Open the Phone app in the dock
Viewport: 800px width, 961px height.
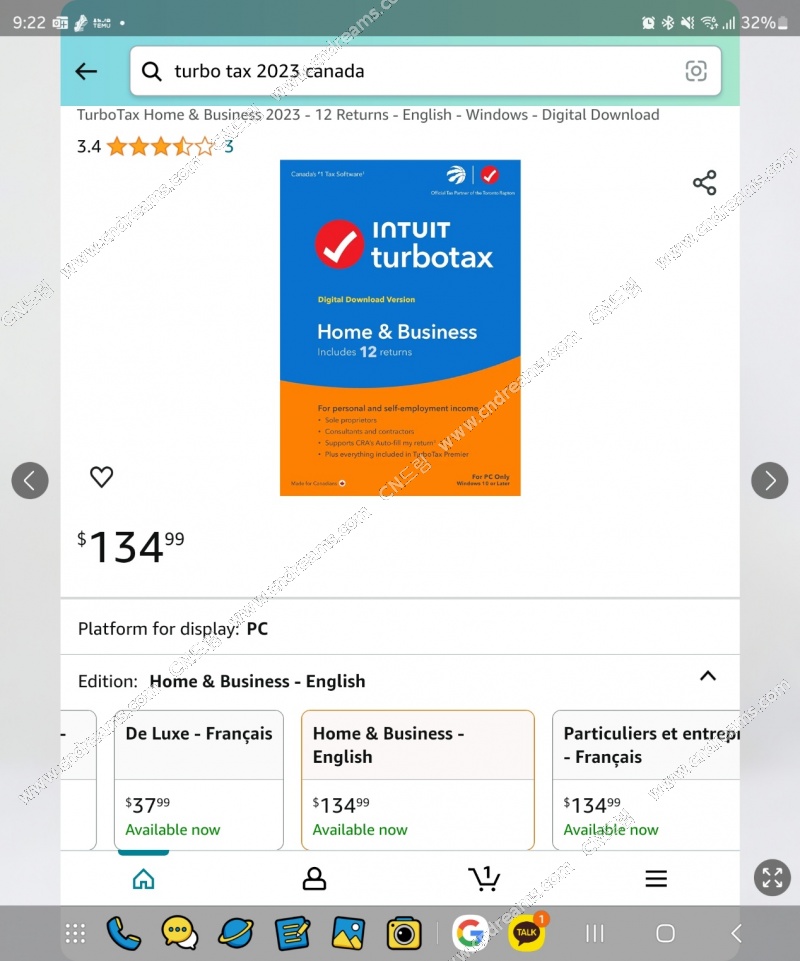click(x=124, y=933)
